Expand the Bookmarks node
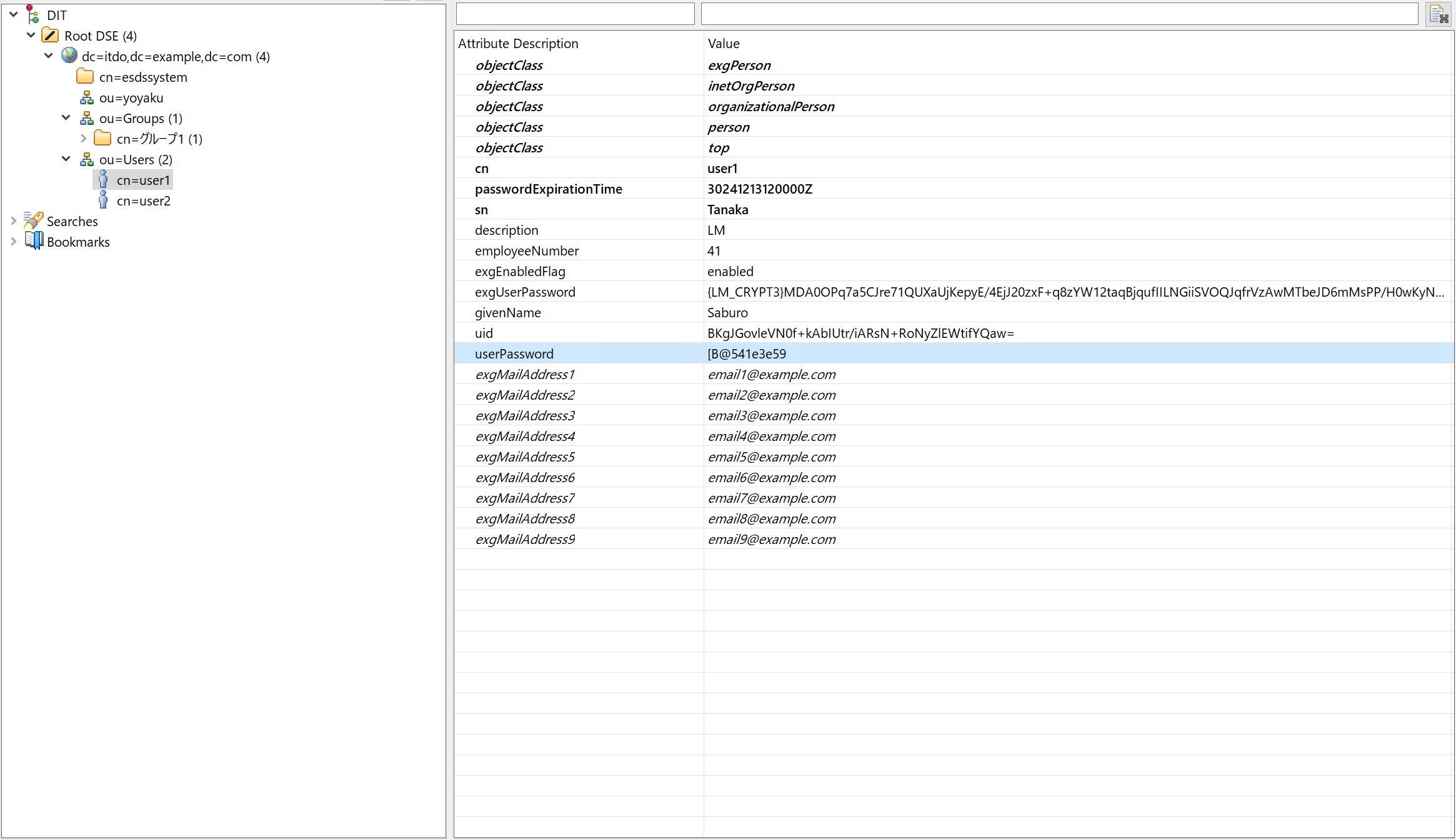This screenshot has width=1456, height=840. [14, 242]
